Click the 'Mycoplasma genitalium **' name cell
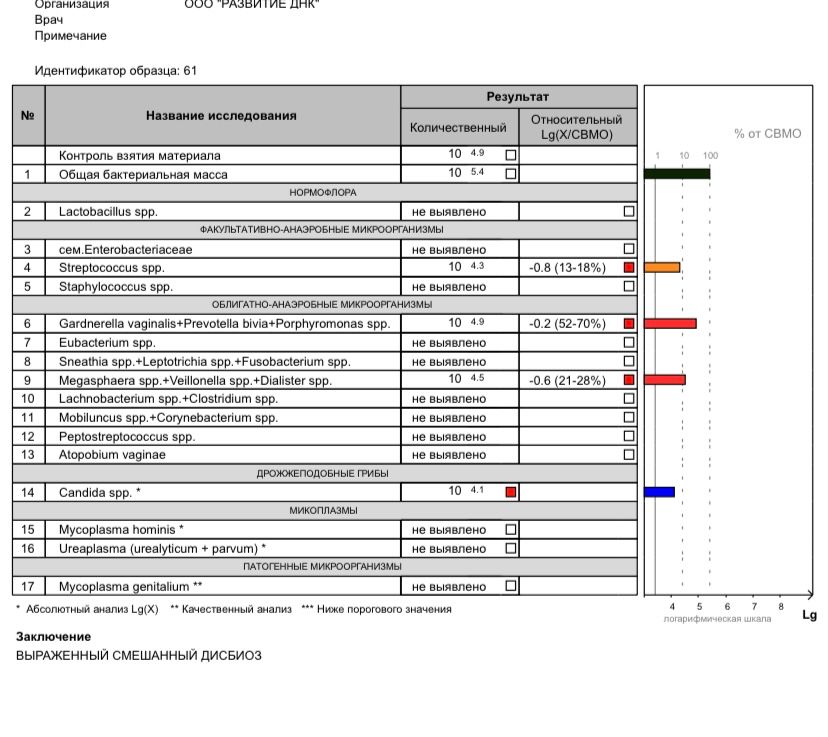 coord(222,587)
